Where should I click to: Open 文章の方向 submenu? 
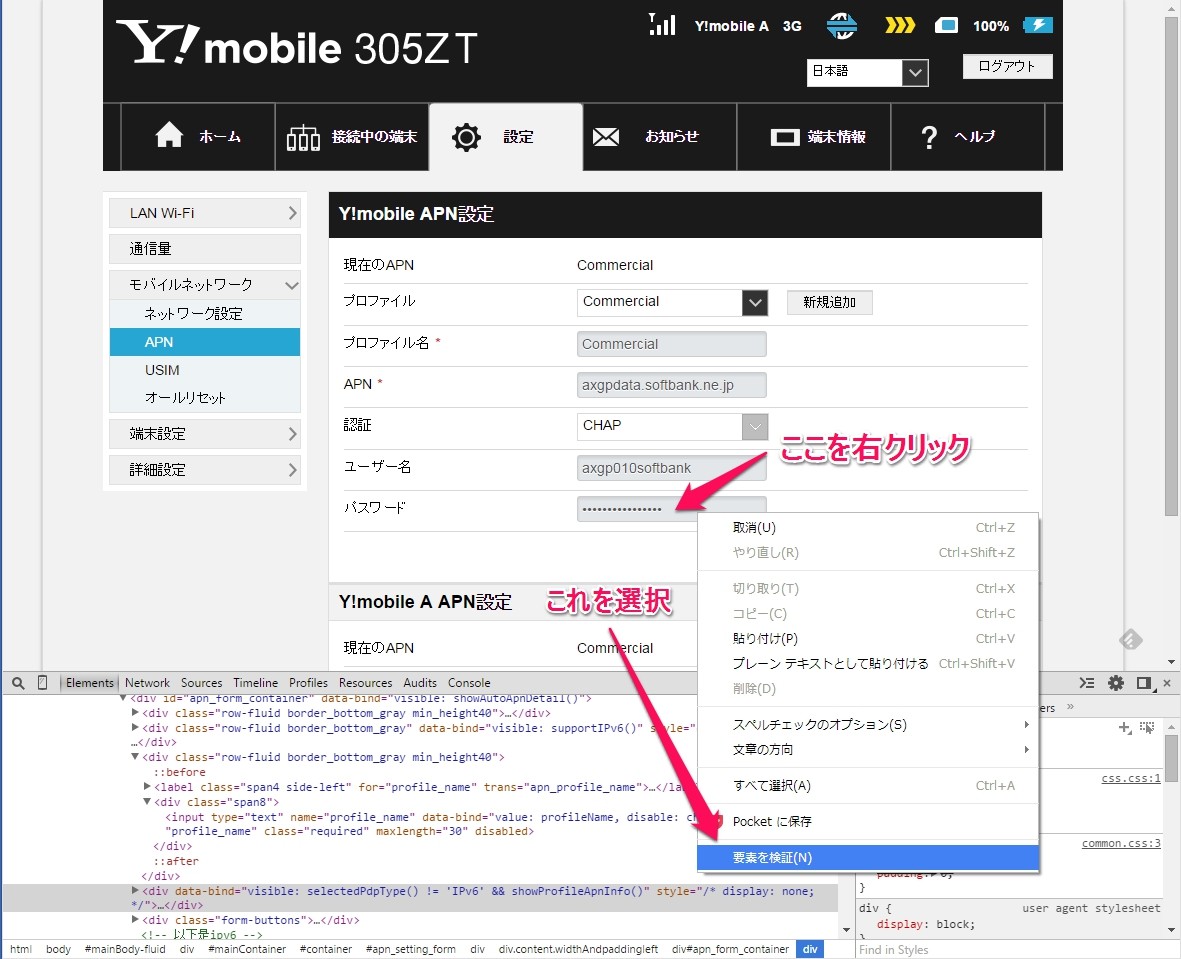click(868, 750)
